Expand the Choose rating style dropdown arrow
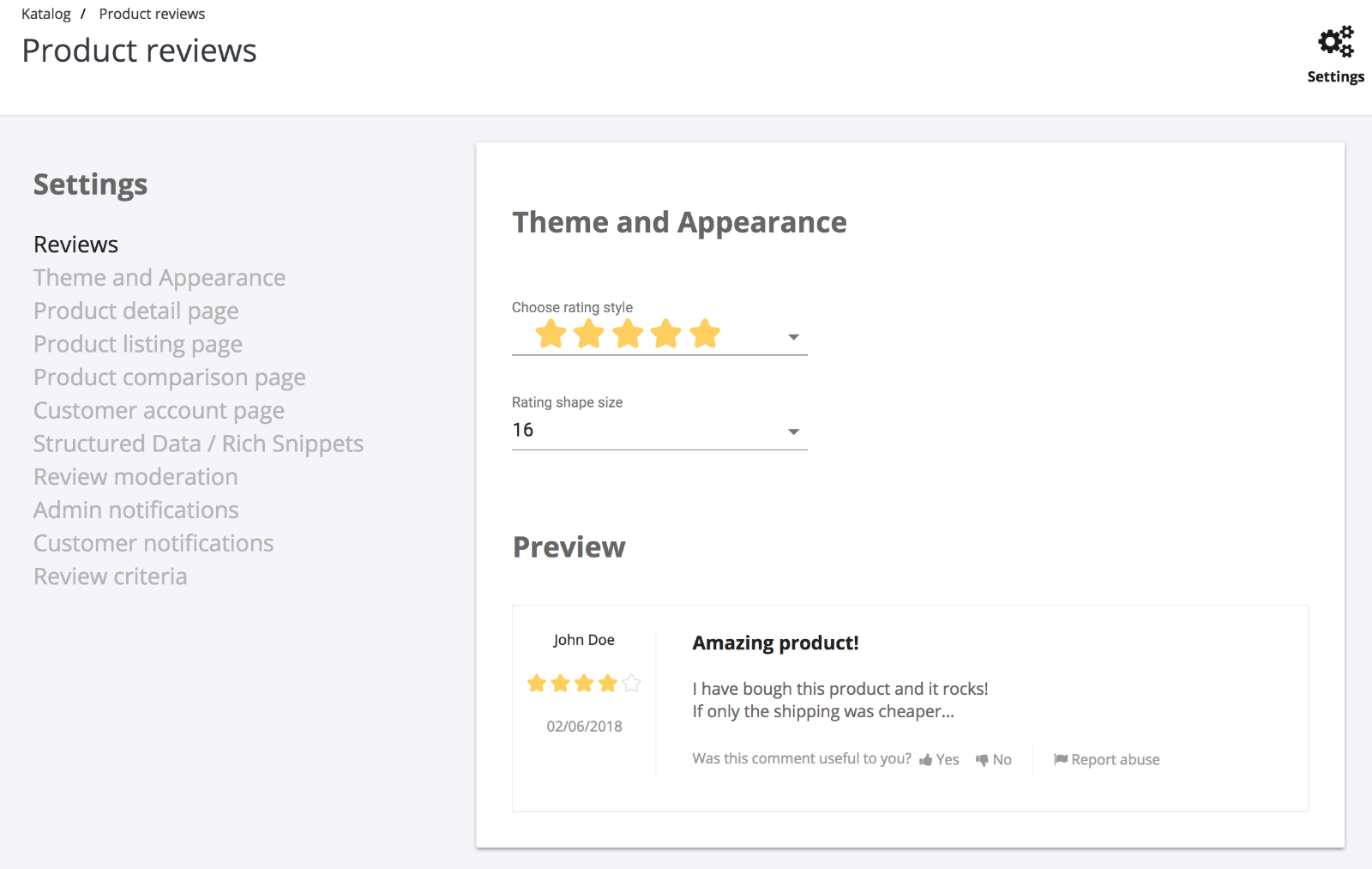1372x869 pixels. pos(794,337)
